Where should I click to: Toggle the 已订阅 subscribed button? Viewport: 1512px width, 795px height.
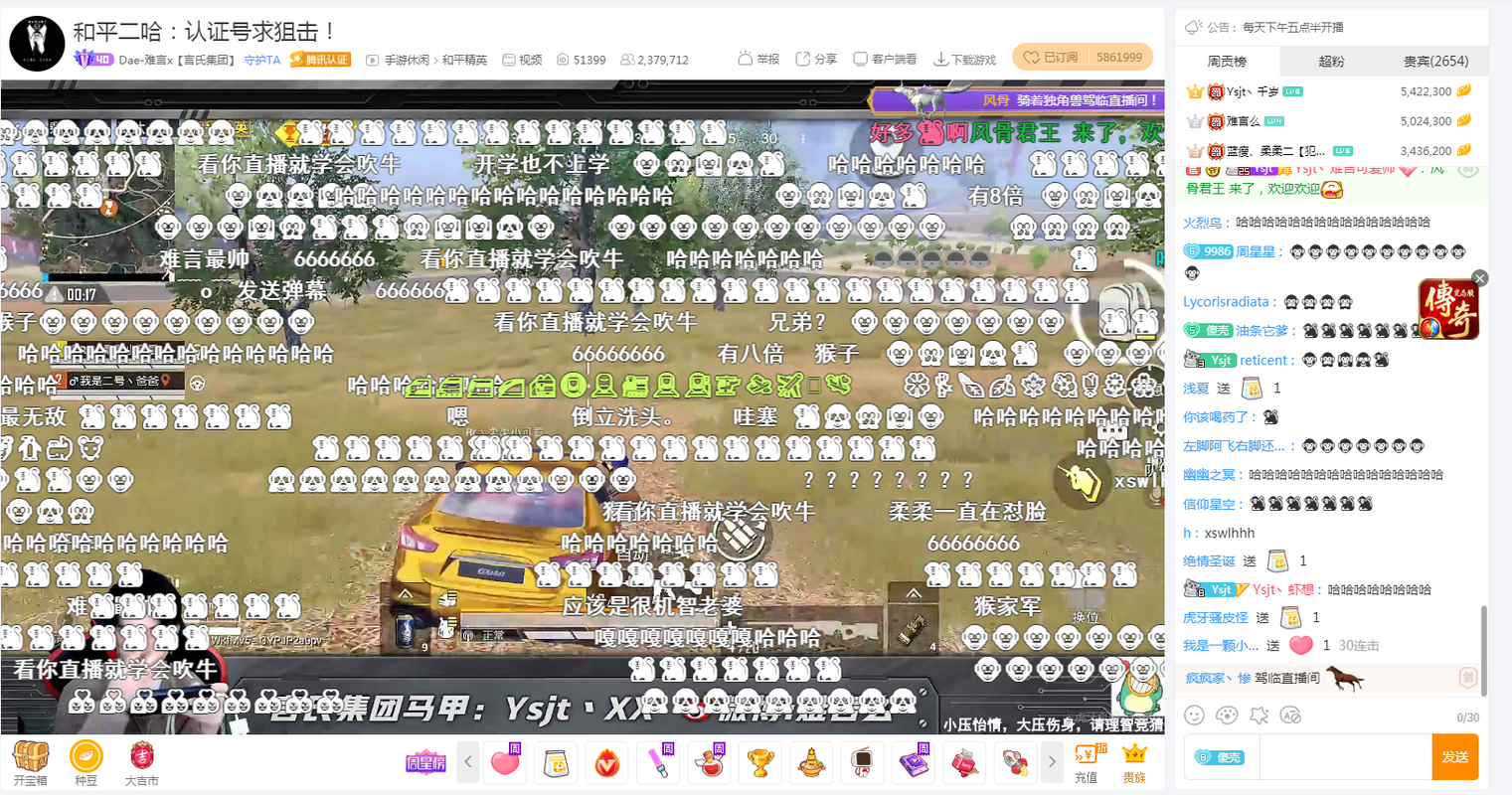pyautogui.click(x=1051, y=58)
